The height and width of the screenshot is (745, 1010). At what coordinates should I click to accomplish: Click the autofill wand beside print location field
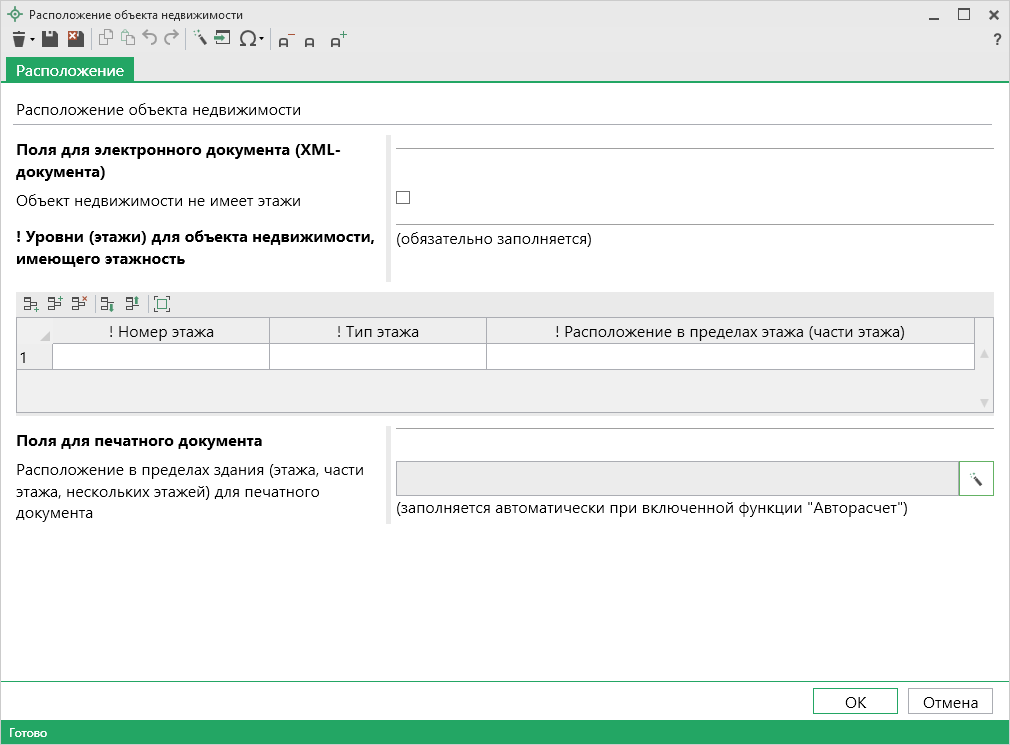[976, 479]
